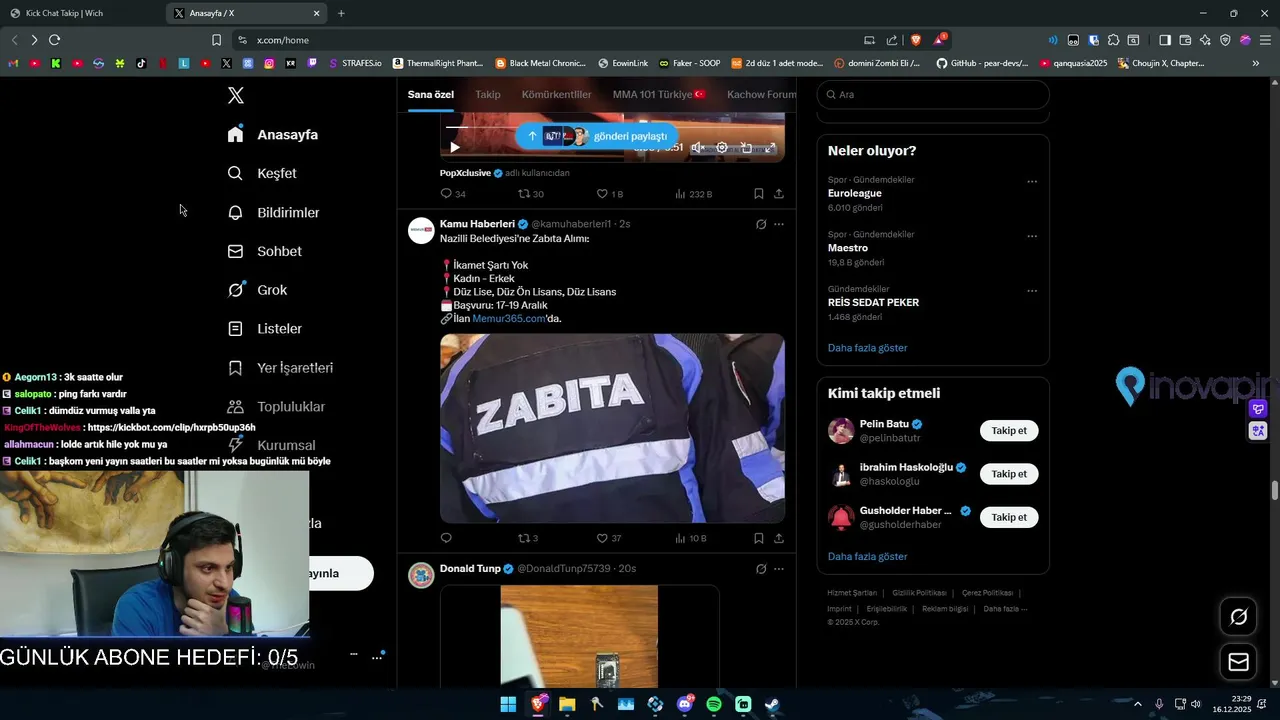Switch to Kachow Forum tab
This screenshot has width=1280, height=720.
762,94
